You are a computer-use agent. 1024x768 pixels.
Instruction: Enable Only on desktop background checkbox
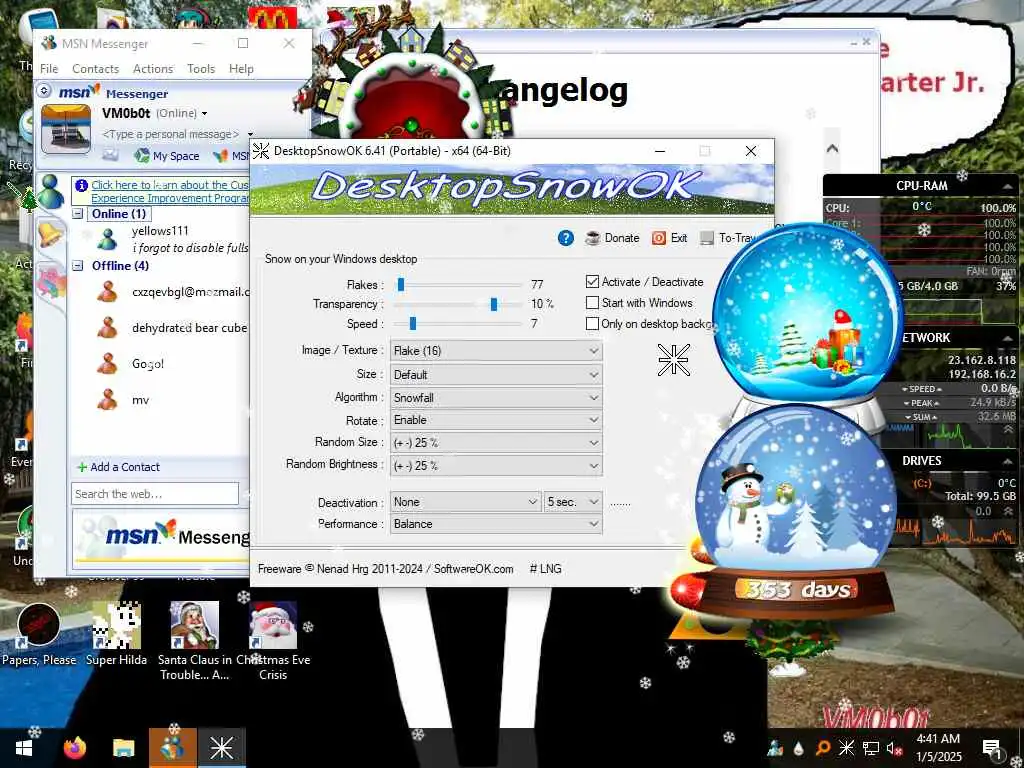(592, 323)
